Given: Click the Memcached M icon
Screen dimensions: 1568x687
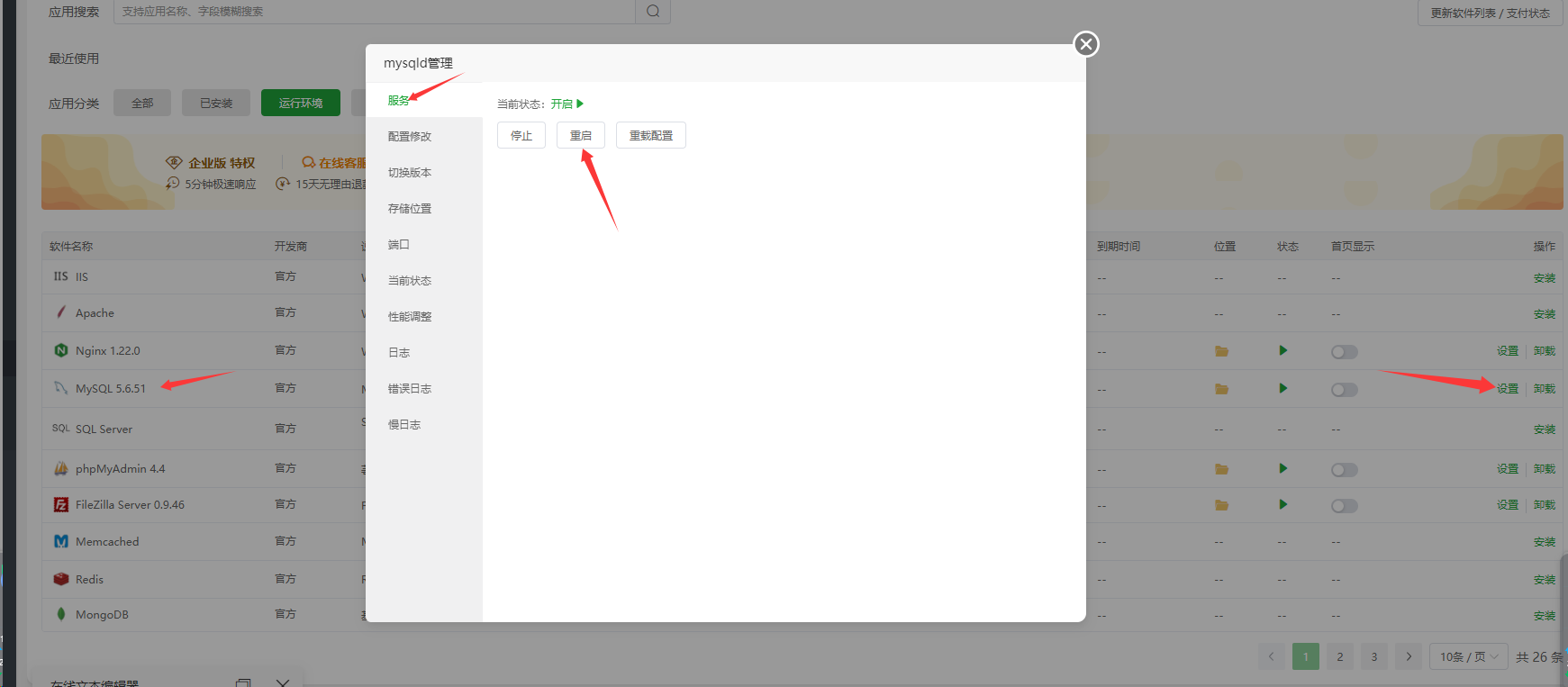Looking at the screenshot, I should click(x=61, y=541).
